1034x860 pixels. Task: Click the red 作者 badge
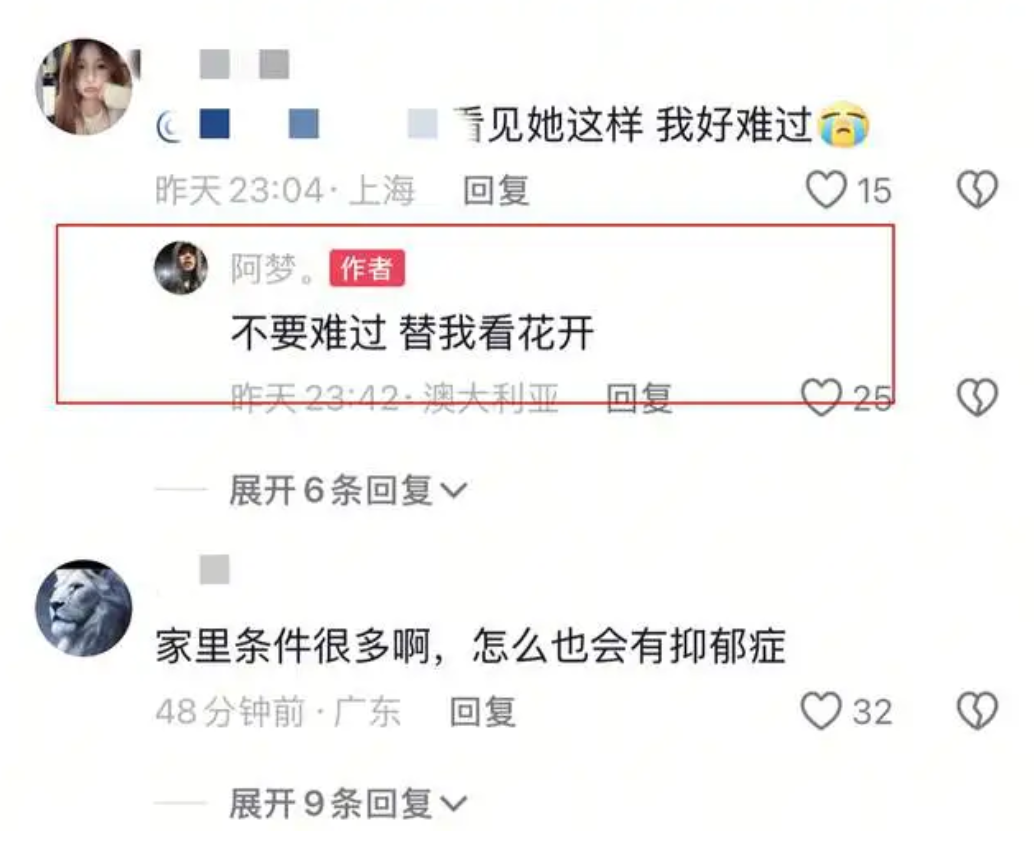click(x=367, y=268)
